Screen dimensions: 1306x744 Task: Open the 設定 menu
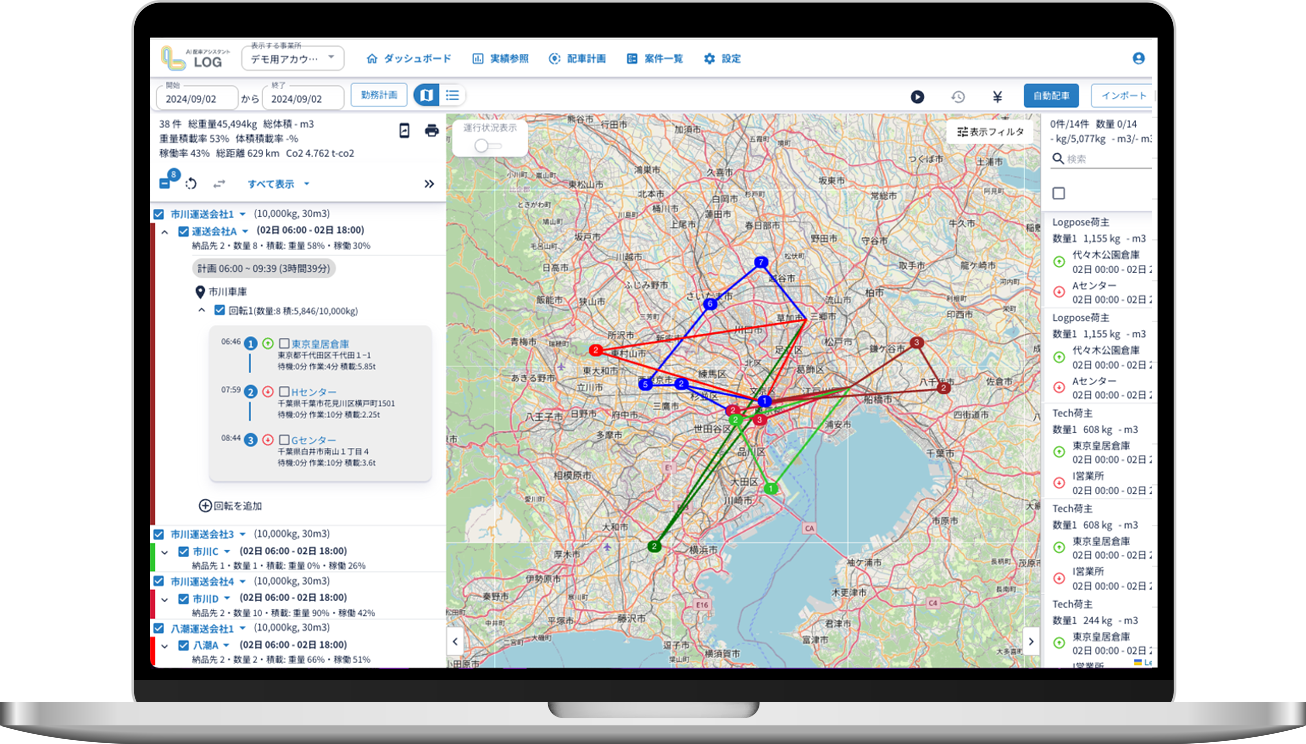[x=722, y=59]
